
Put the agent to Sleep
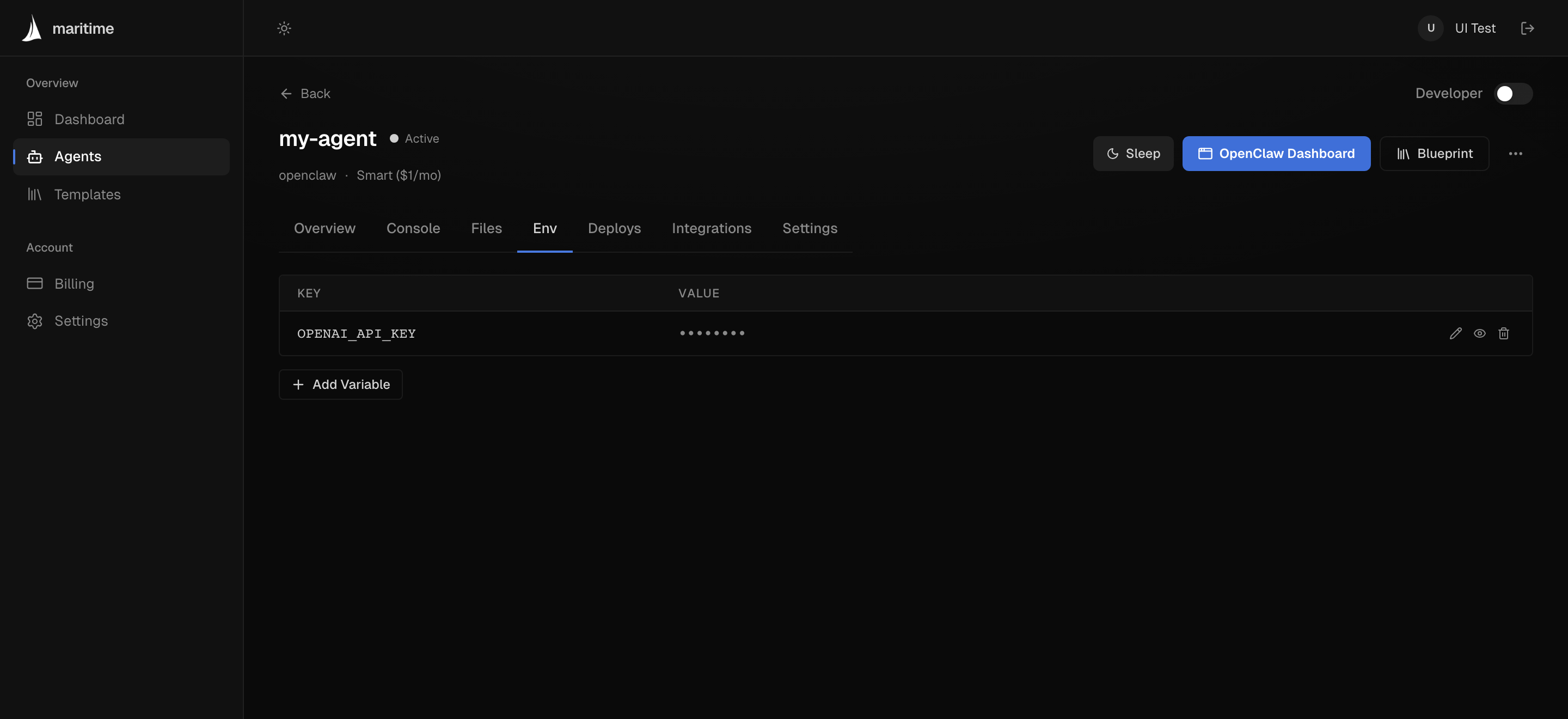pyautogui.click(x=1133, y=154)
